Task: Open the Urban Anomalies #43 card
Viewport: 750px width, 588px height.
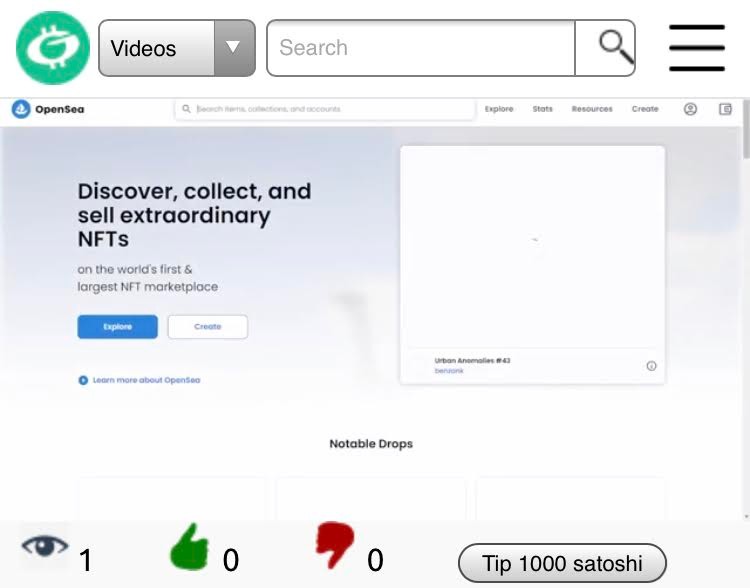Action: tap(532, 265)
